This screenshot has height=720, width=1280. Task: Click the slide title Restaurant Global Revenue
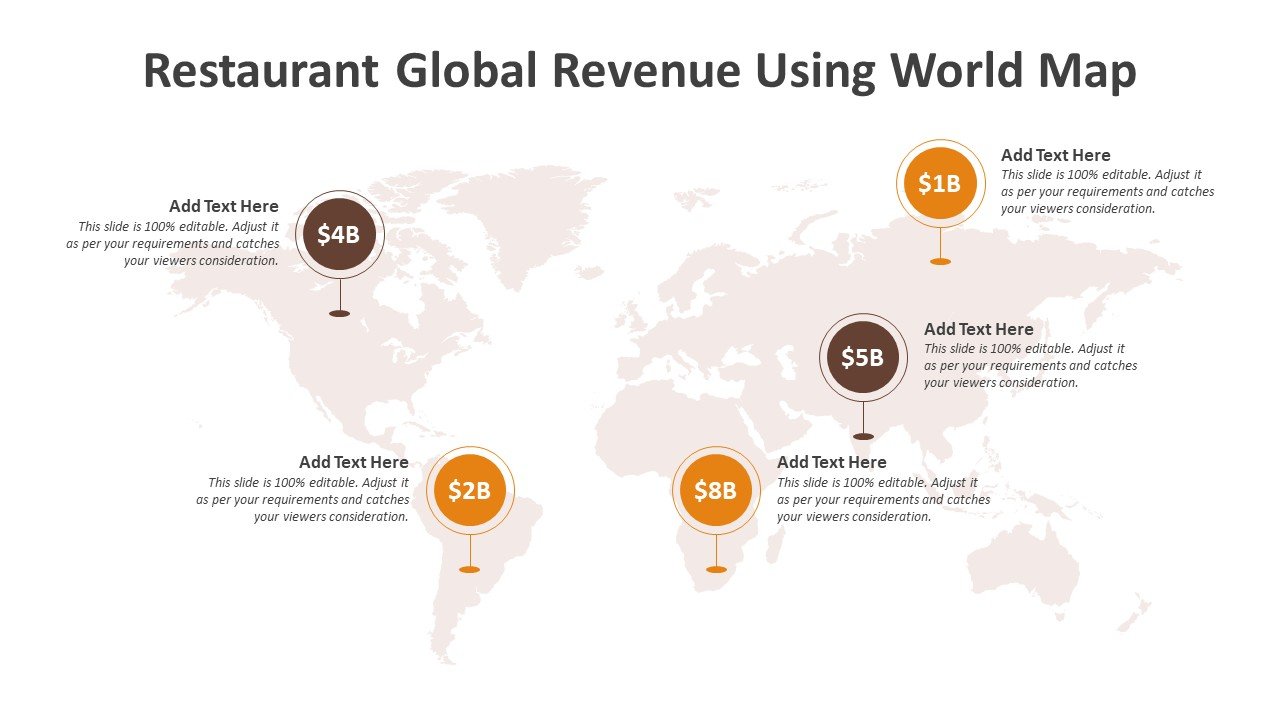[640, 71]
